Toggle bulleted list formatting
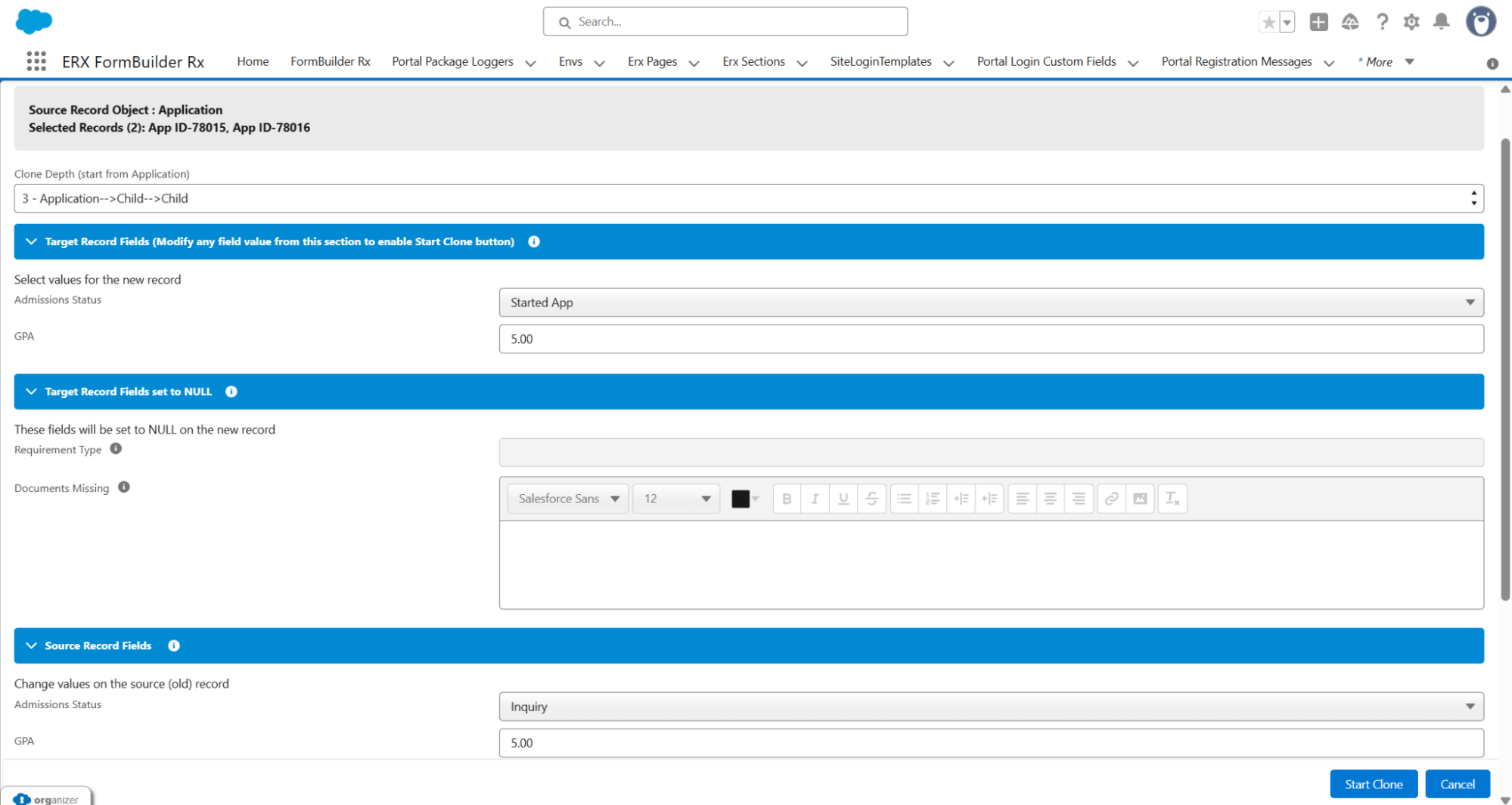Screen dimensions: 1512x805 pyautogui.click(x=904, y=499)
